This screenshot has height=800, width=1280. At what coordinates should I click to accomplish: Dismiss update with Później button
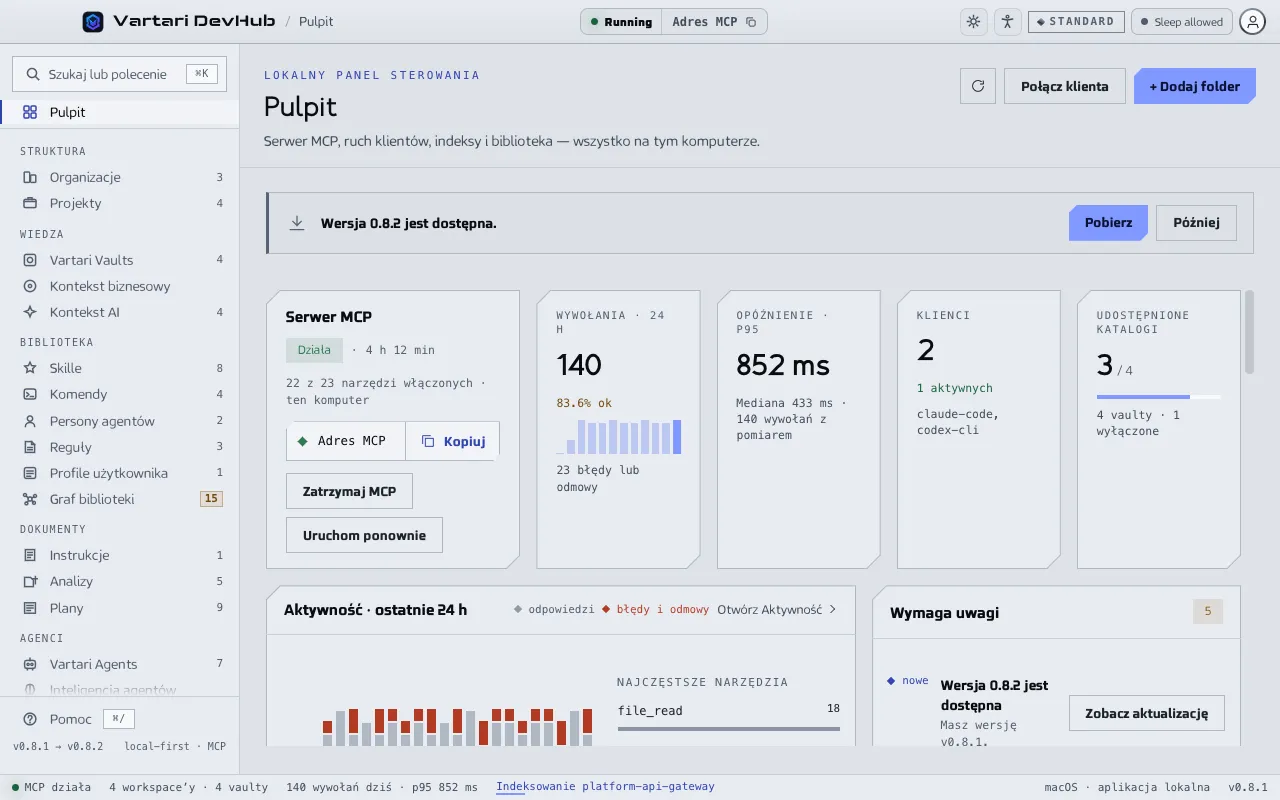(x=1196, y=223)
